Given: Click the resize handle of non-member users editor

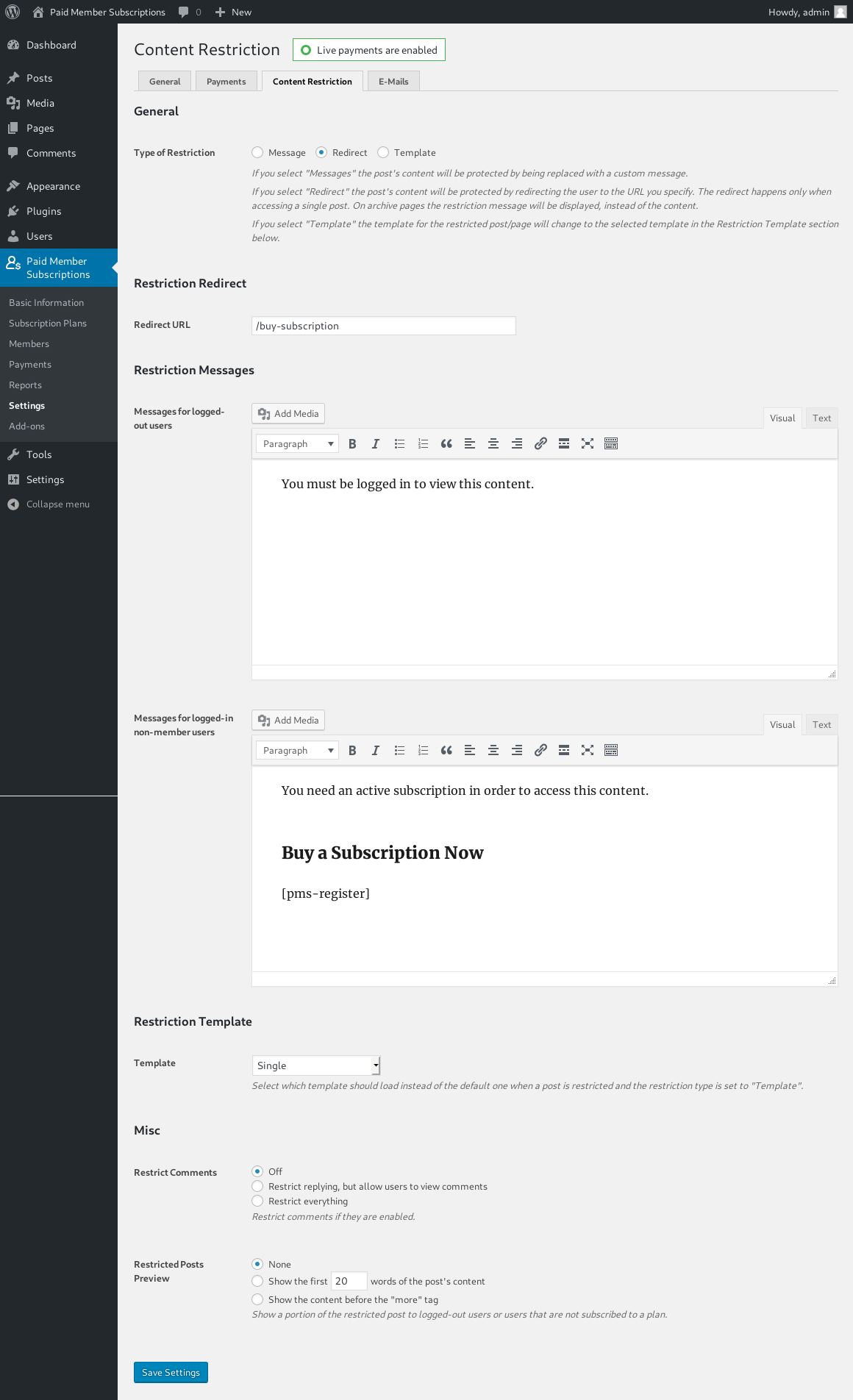Looking at the screenshot, I should pyautogui.click(x=832, y=980).
